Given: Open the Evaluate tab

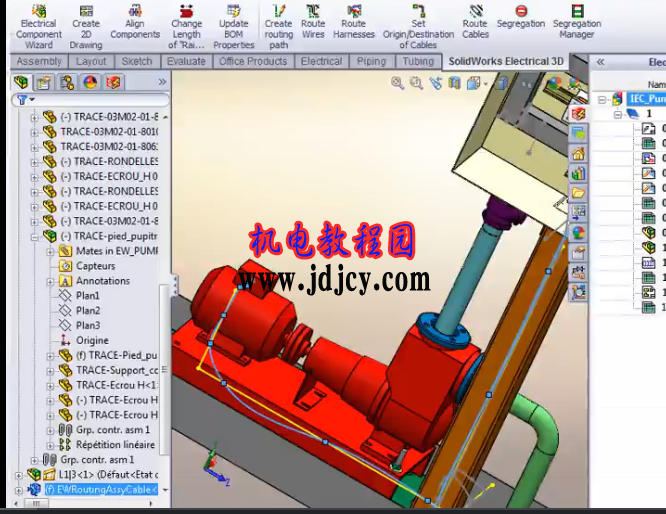Looking at the screenshot, I should pos(186,62).
